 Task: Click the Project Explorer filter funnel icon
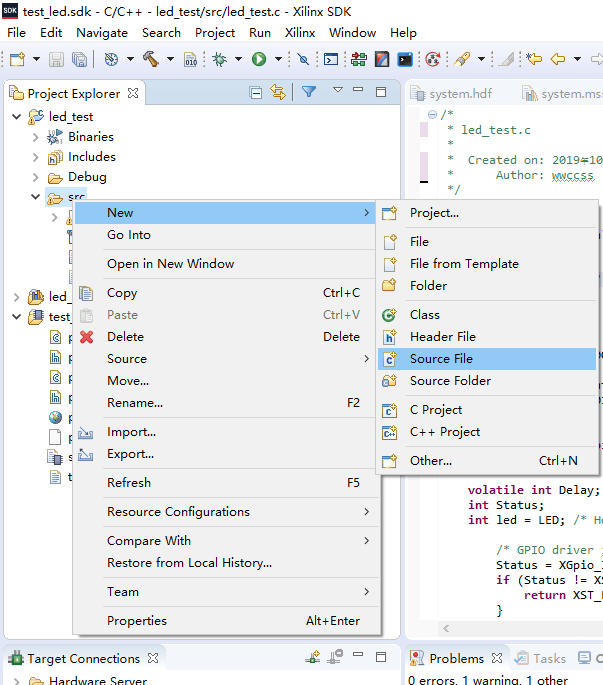click(x=309, y=92)
